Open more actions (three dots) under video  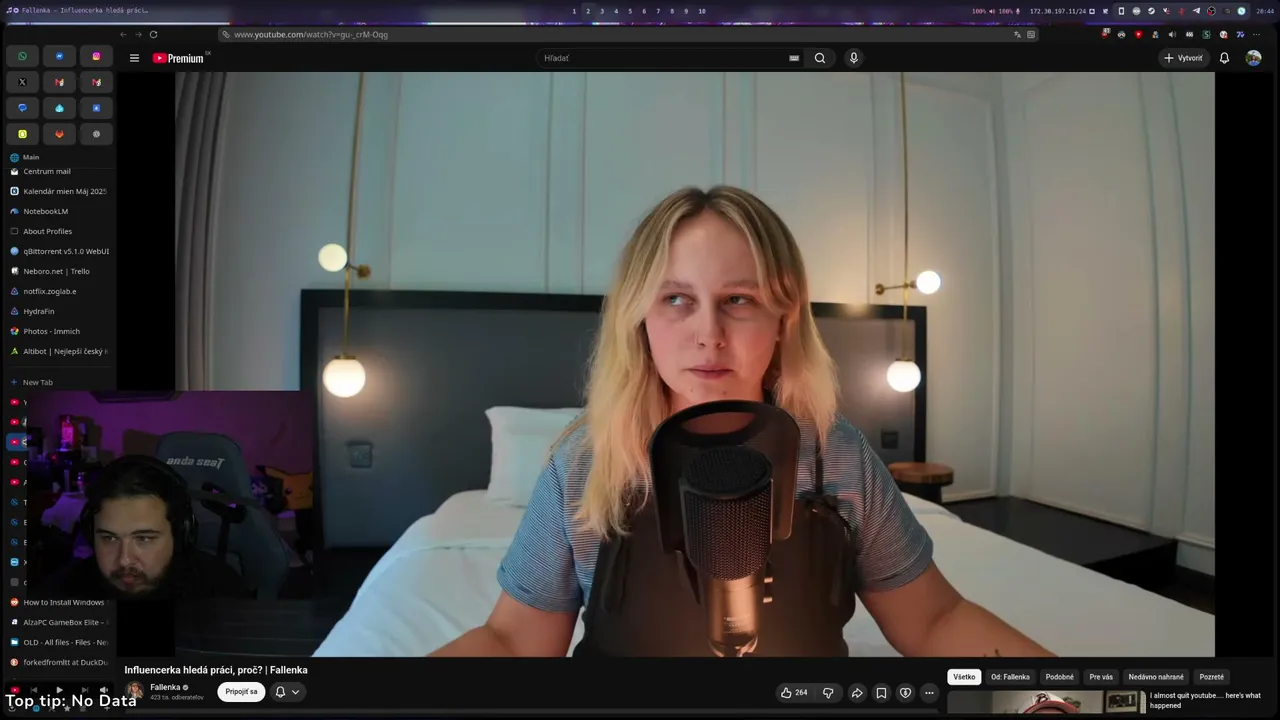click(x=929, y=692)
